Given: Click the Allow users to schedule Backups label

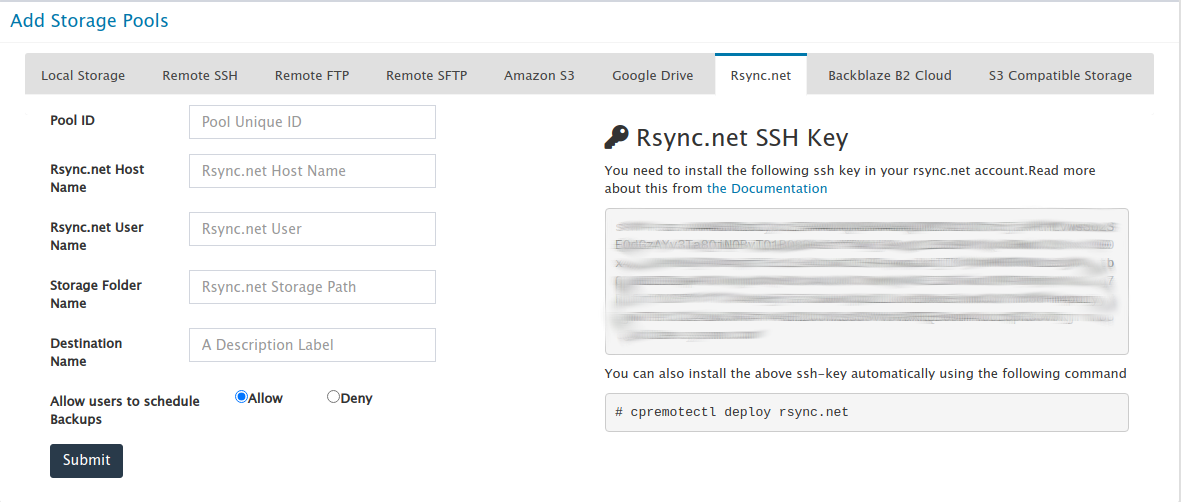Looking at the screenshot, I should pos(125,410).
